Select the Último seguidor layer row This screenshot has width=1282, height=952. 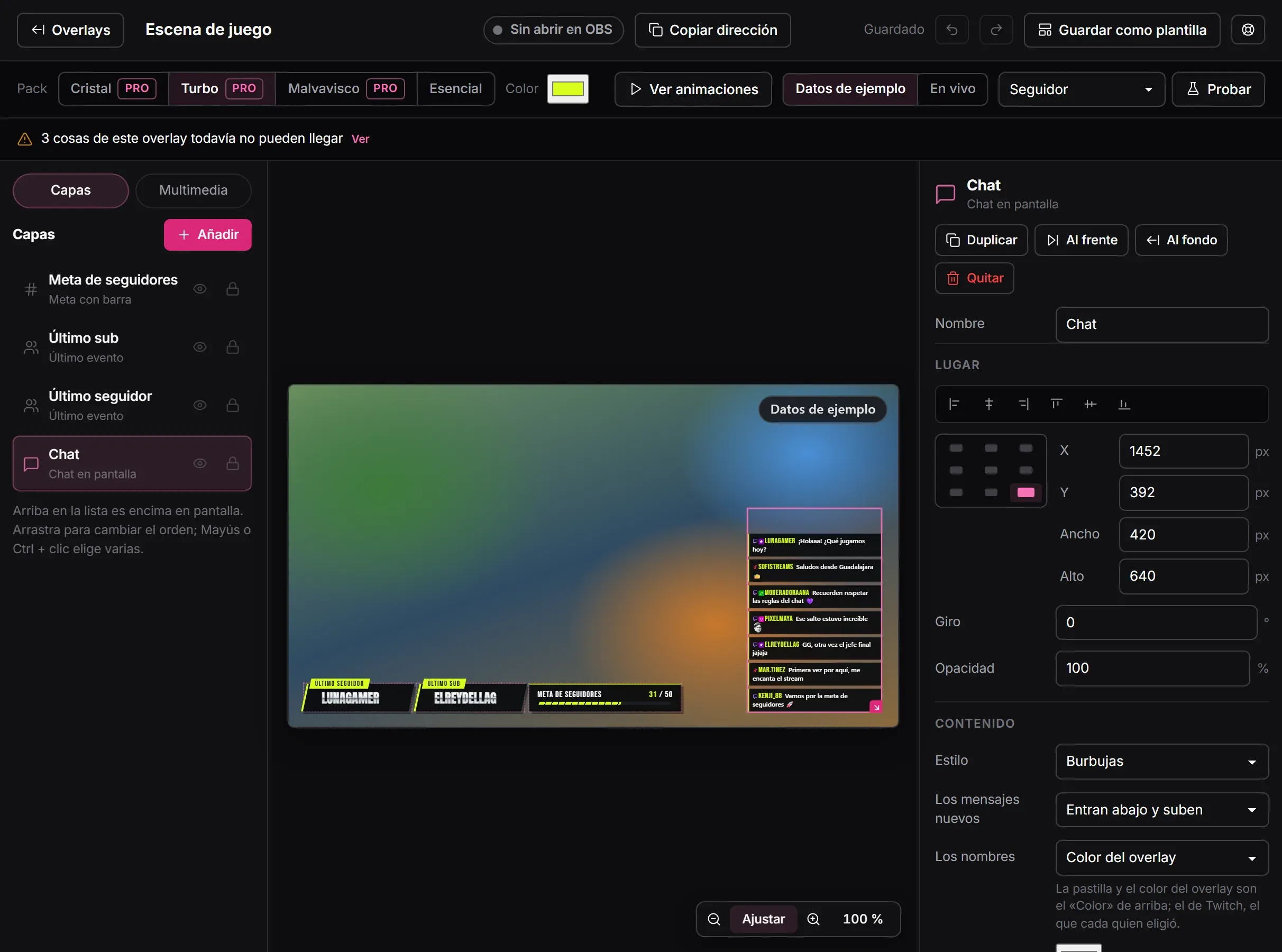click(x=132, y=406)
